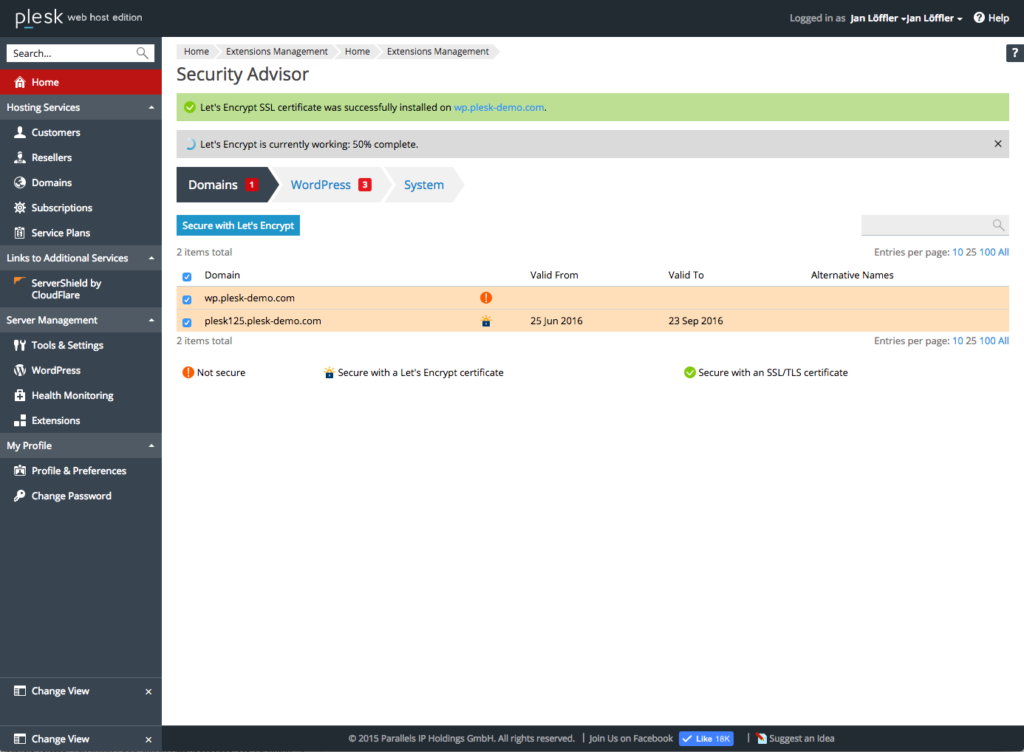Click the Suggest an Idea icon in footer
The height and width of the screenshot is (752, 1024).
pos(761,738)
